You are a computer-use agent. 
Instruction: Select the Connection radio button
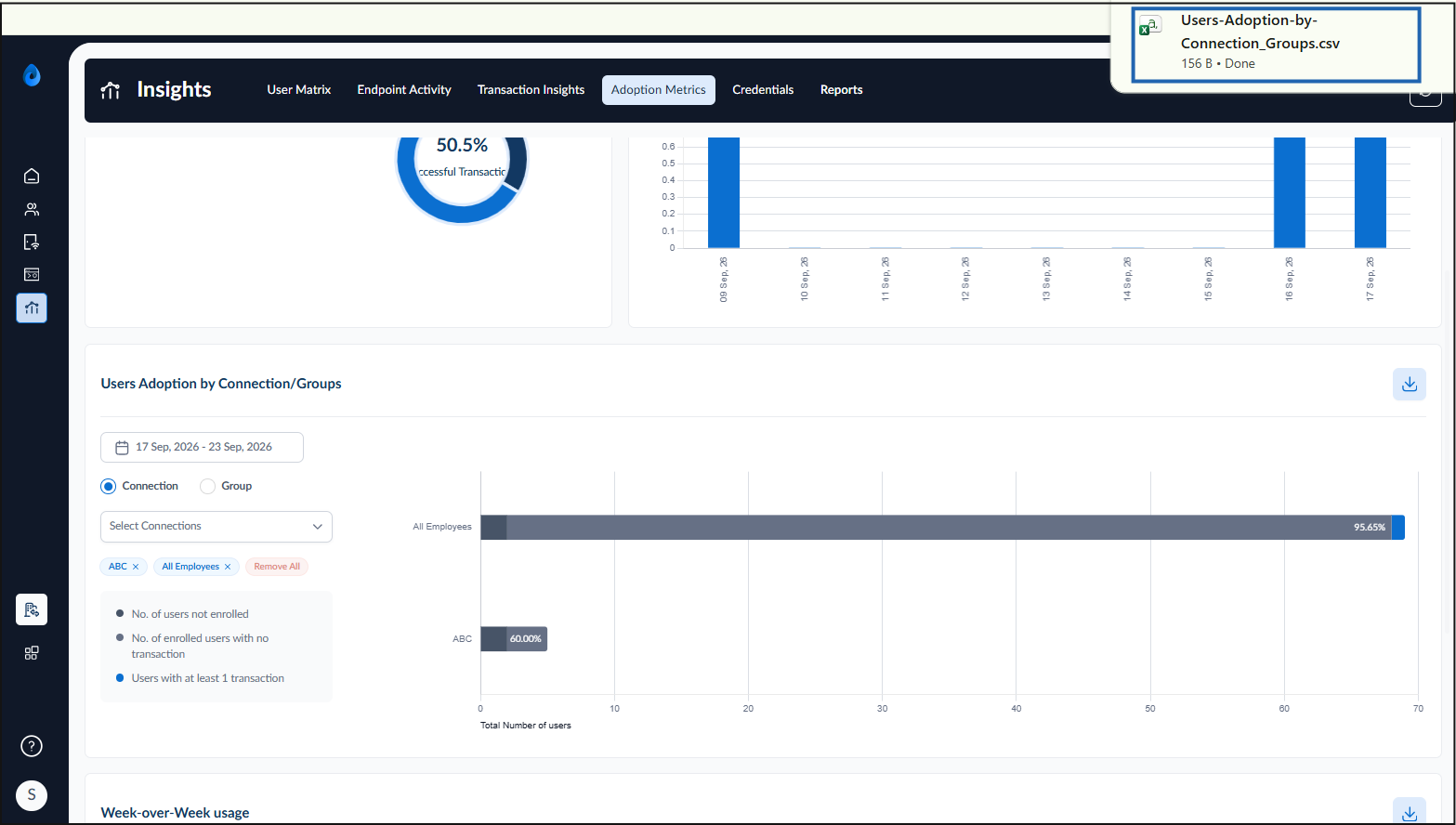click(x=109, y=486)
